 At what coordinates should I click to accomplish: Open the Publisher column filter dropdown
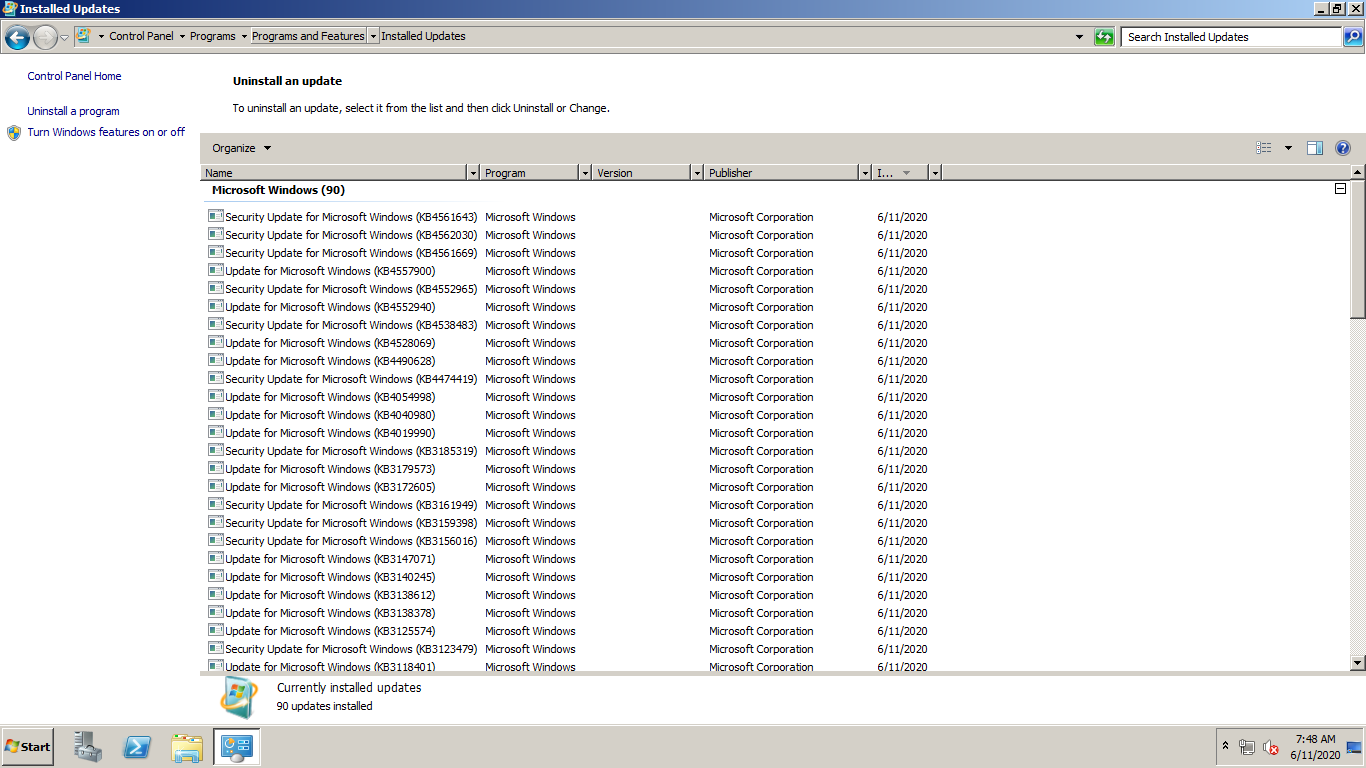865,173
